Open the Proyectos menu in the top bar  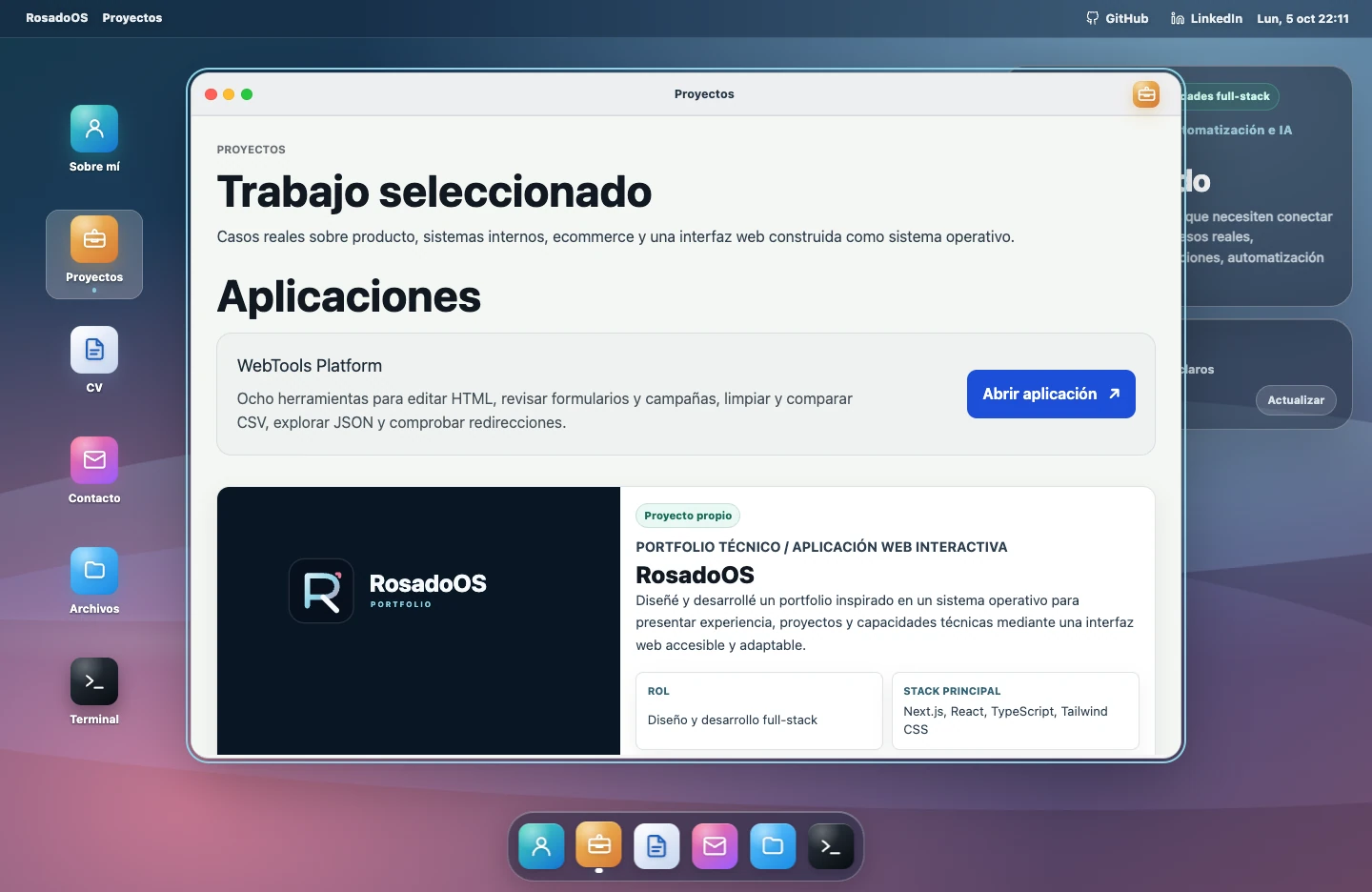(x=132, y=18)
